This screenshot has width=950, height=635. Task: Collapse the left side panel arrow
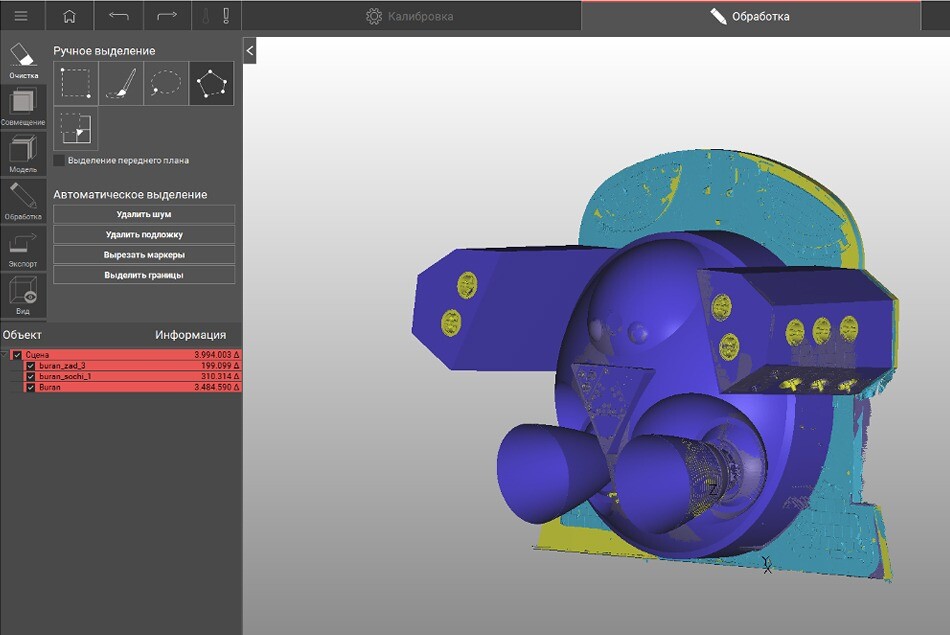tap(249, 49)
